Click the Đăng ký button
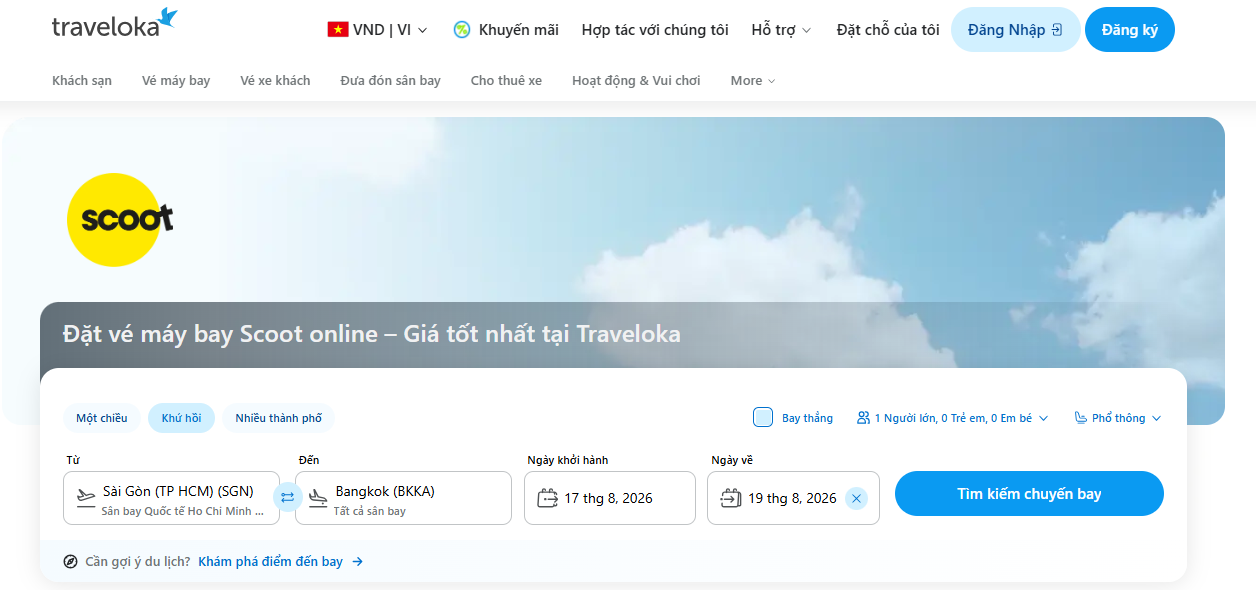Screen dimensions: 1256x590 pos(1130,30)
